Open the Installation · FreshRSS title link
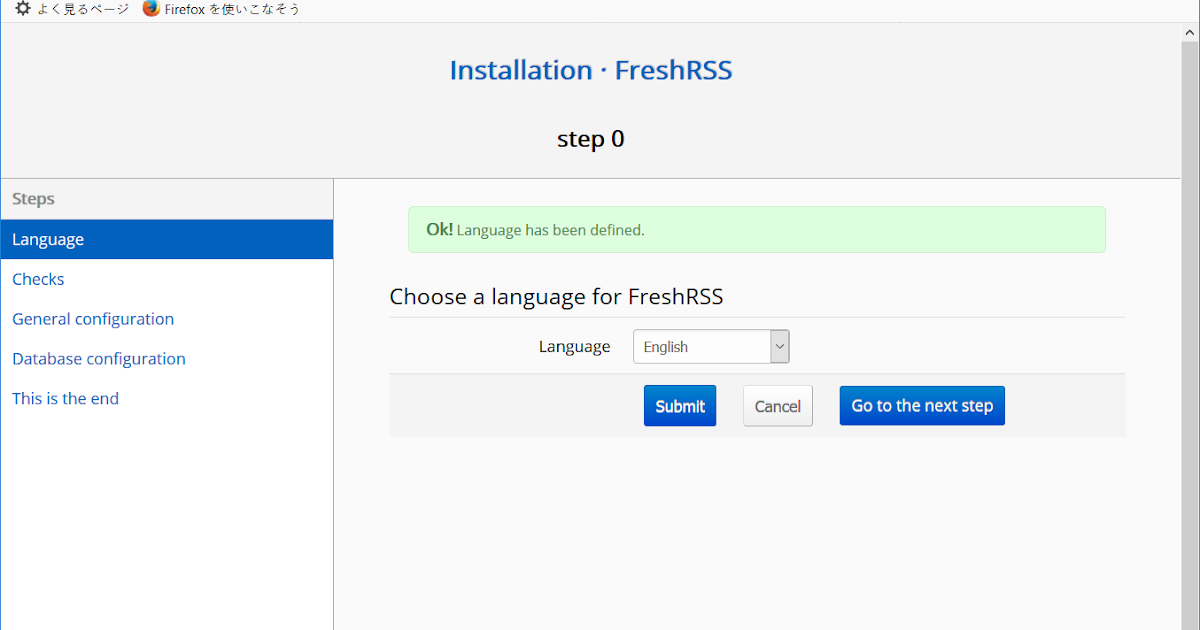1200x630 pixels. point(590,71)
